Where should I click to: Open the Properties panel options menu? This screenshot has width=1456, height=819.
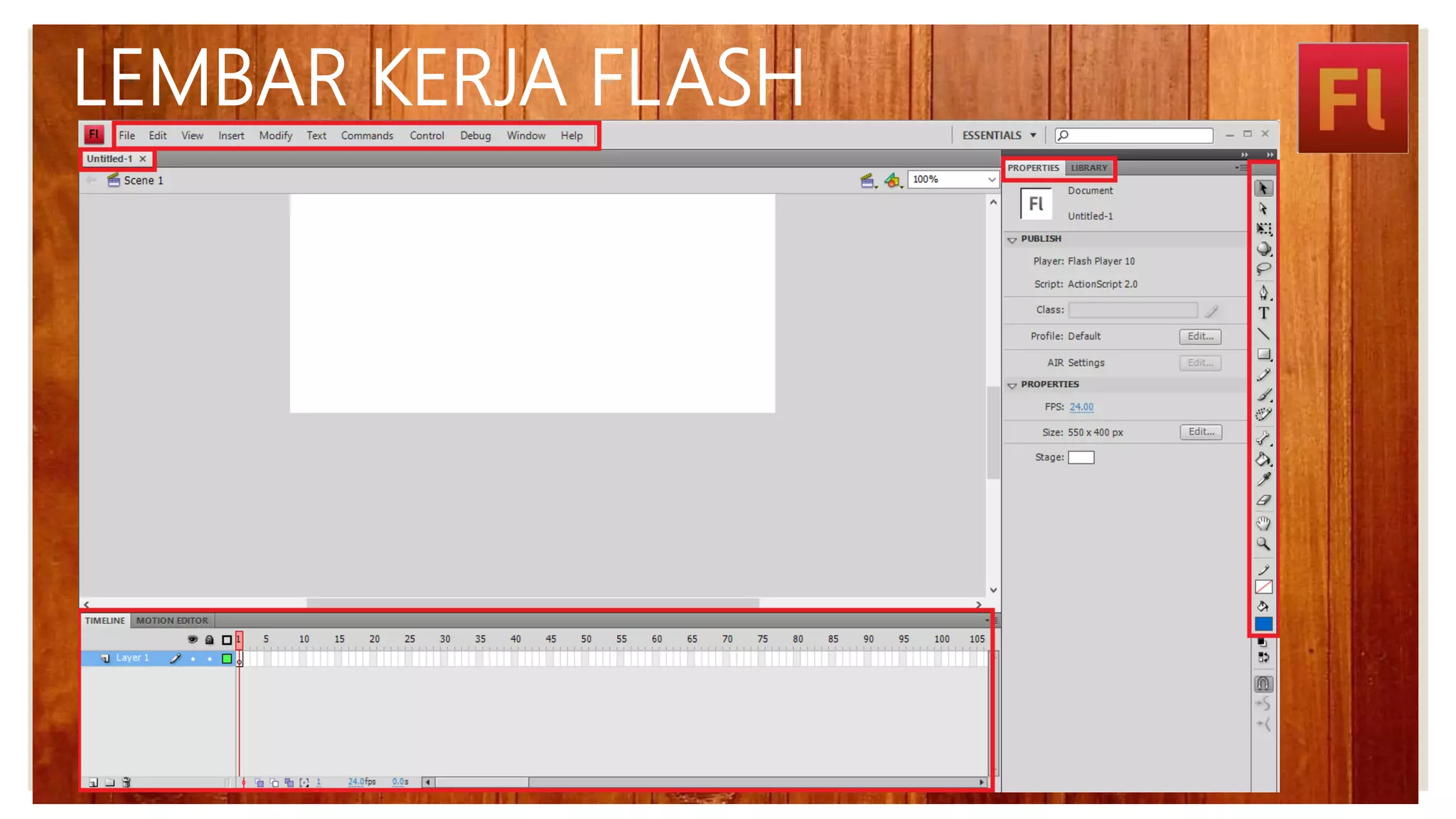(x=1241, y=168)
